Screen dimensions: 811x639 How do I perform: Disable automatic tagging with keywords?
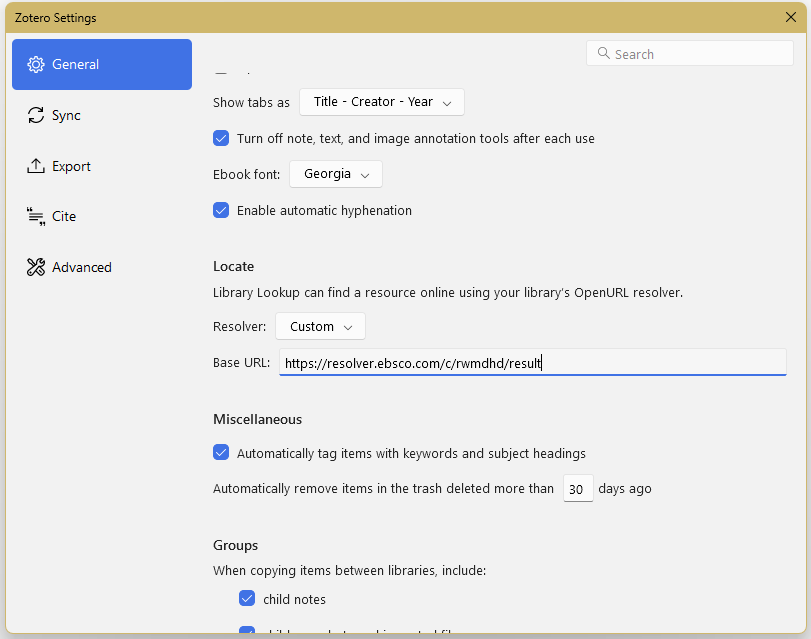click(221, 452)
